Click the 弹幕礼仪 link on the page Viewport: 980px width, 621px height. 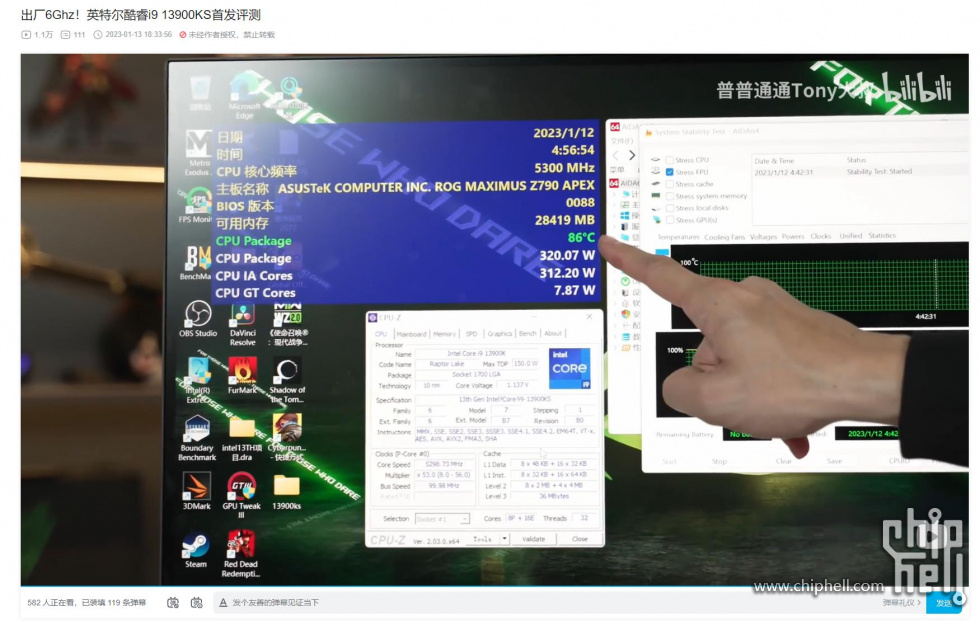[901, 602]
